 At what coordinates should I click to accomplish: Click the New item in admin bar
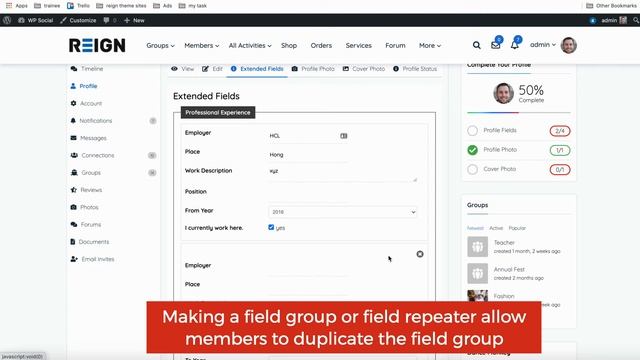134,20
